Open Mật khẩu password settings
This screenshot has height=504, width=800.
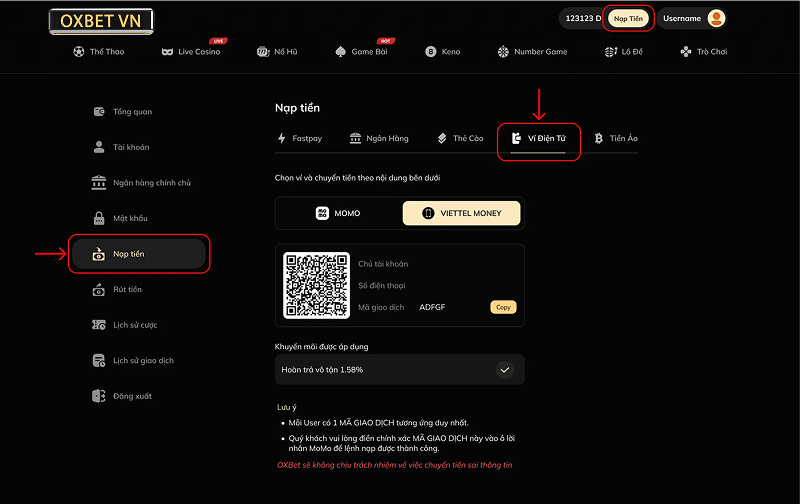[130, 218]
